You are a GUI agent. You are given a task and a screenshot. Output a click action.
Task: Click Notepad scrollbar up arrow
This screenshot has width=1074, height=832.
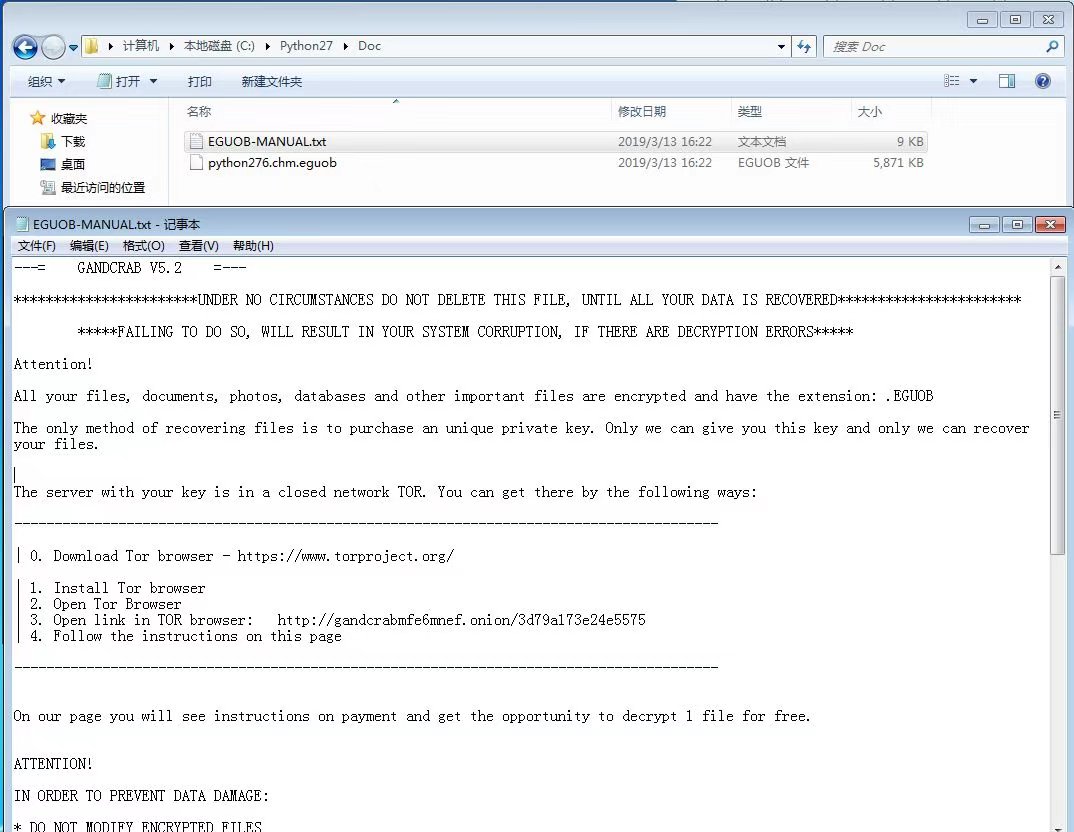1058,267
